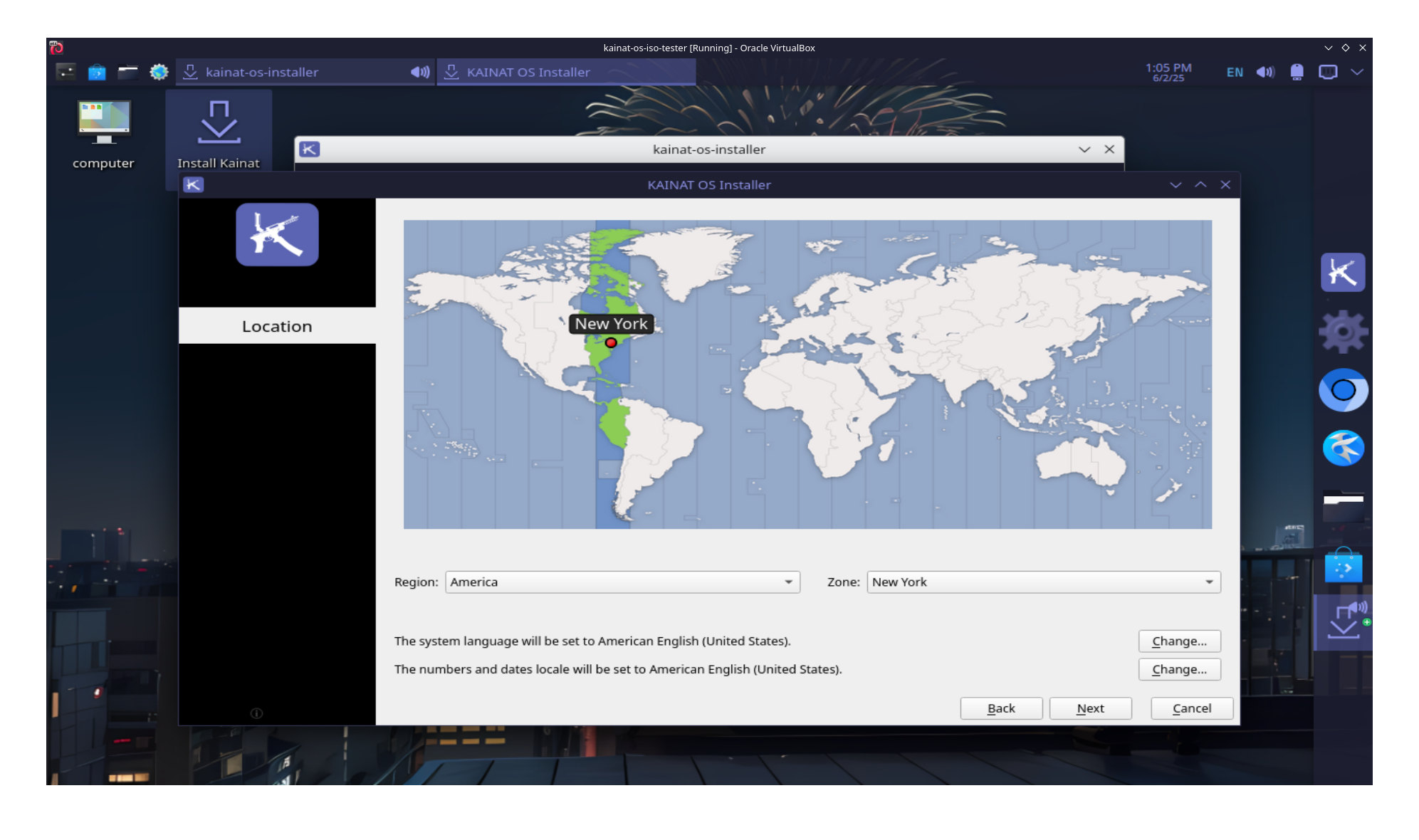Open the file manager in right dock
1419x840 pixels.
coord(1343,507)
